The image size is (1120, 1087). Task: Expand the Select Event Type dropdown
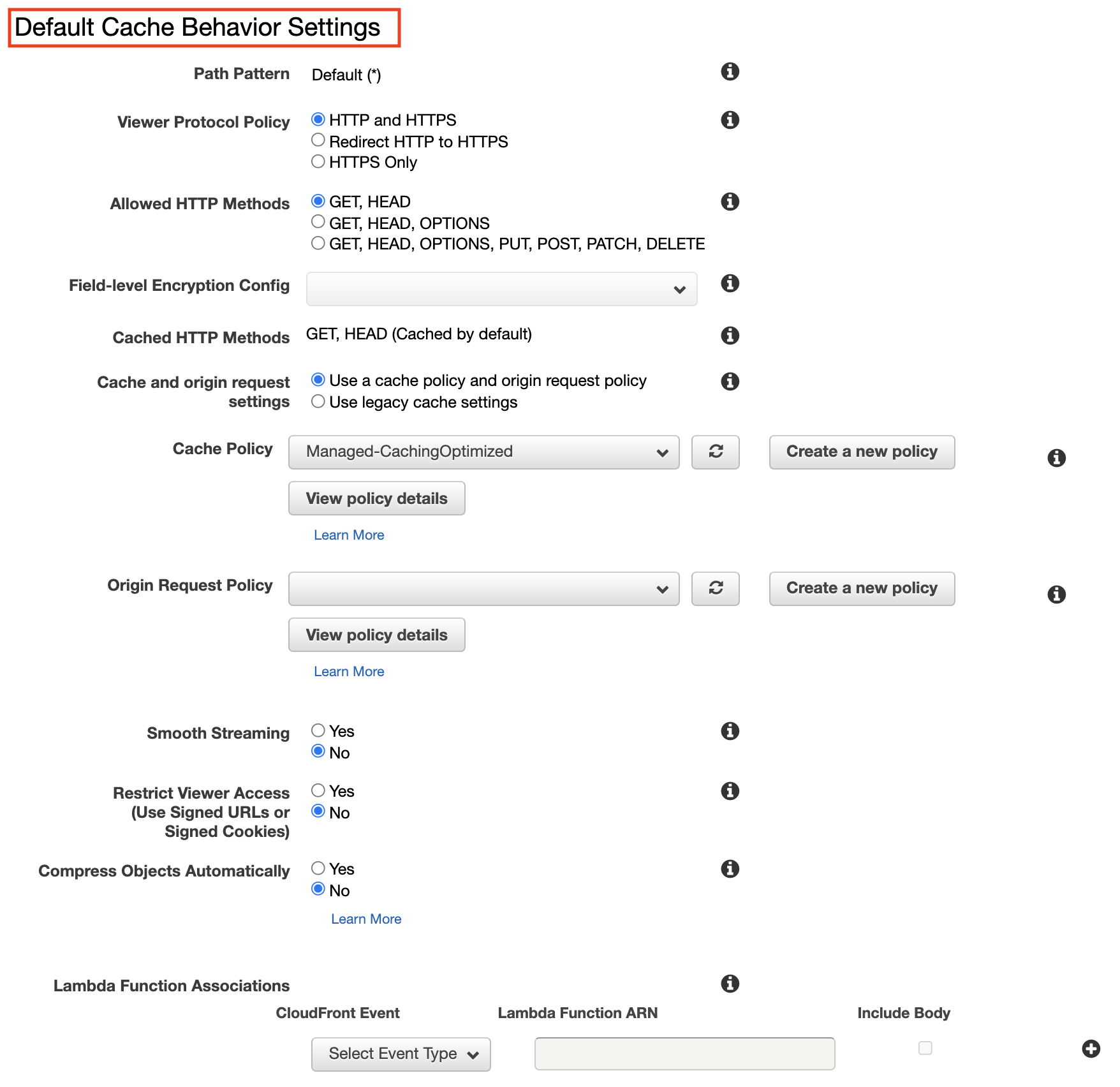point(401,1054)
